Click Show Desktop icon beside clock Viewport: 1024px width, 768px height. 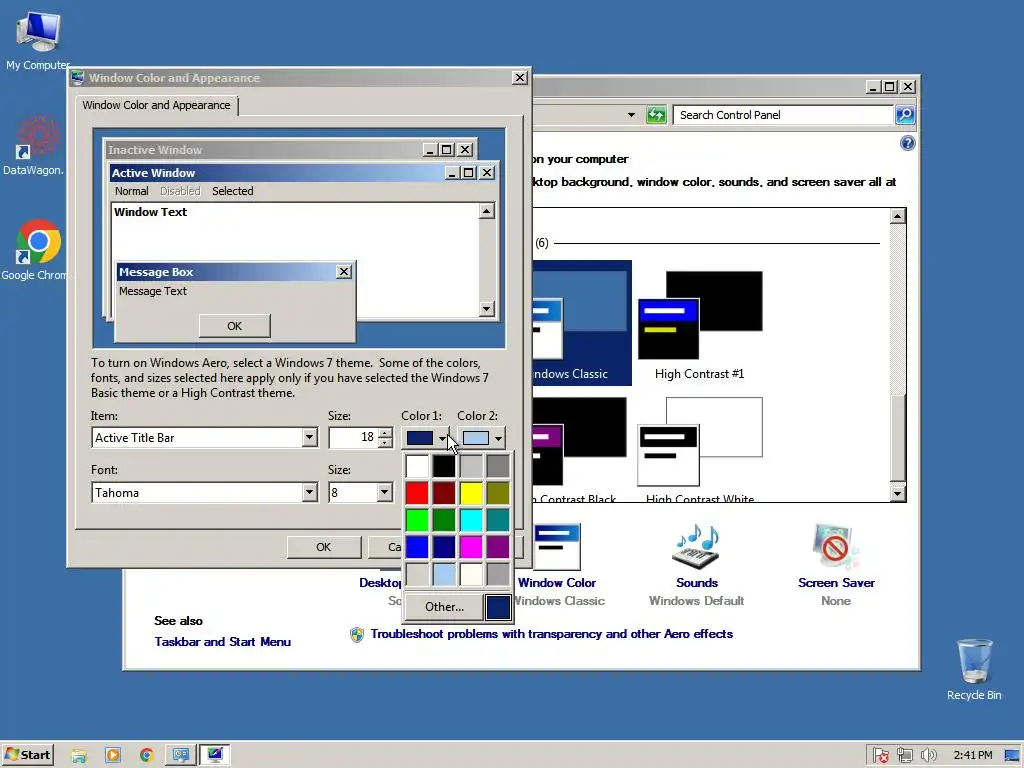click(1013, 755)
